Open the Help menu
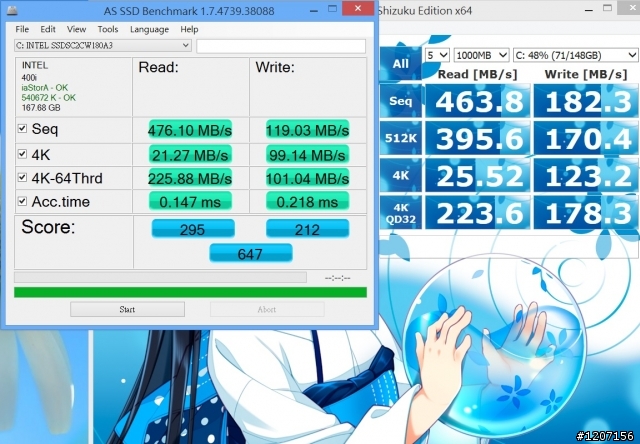Viewport: 640px width, 444px height. tap(189, 29)
